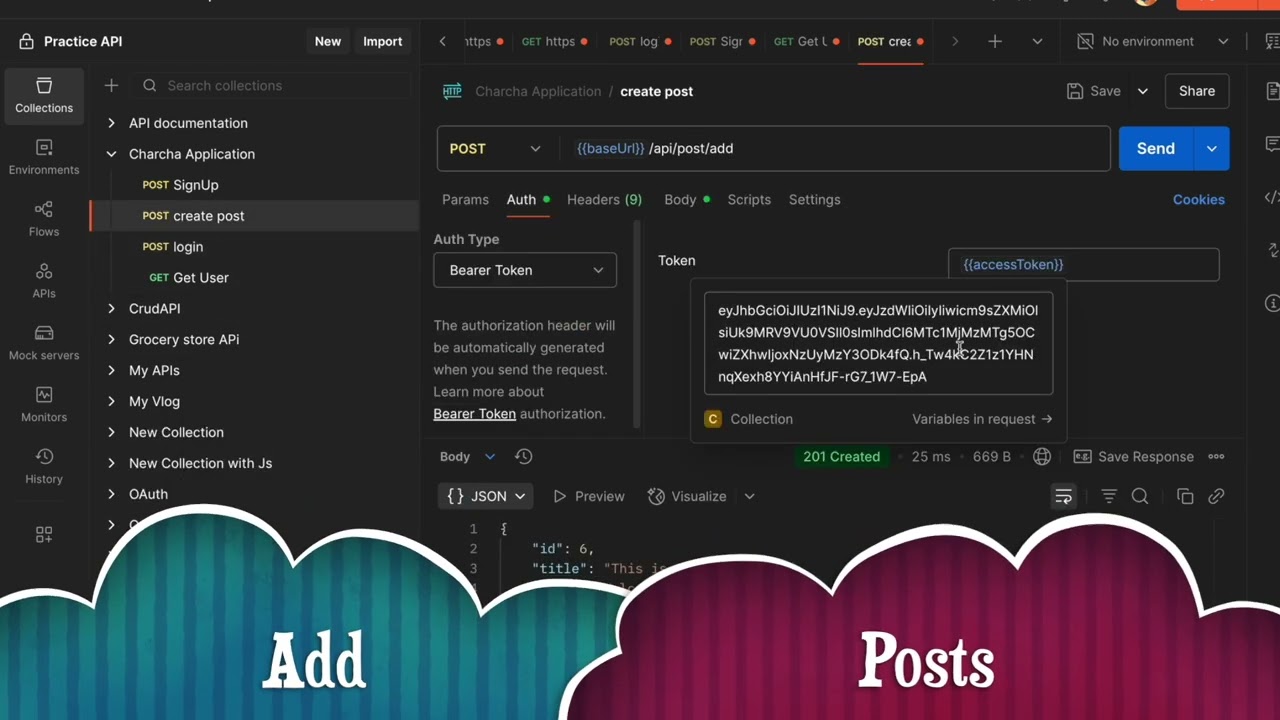Expand the OAuth collection
Viewport: 1280px width, 720px height.
pos(111,494)
